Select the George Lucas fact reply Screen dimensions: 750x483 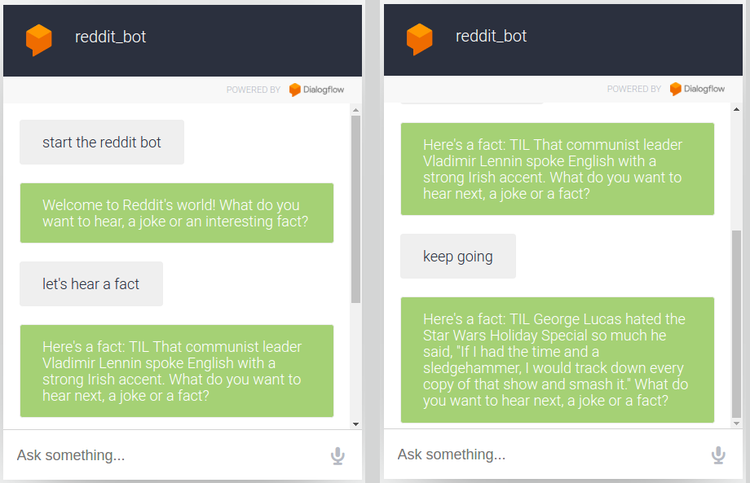tap(557, 360)
